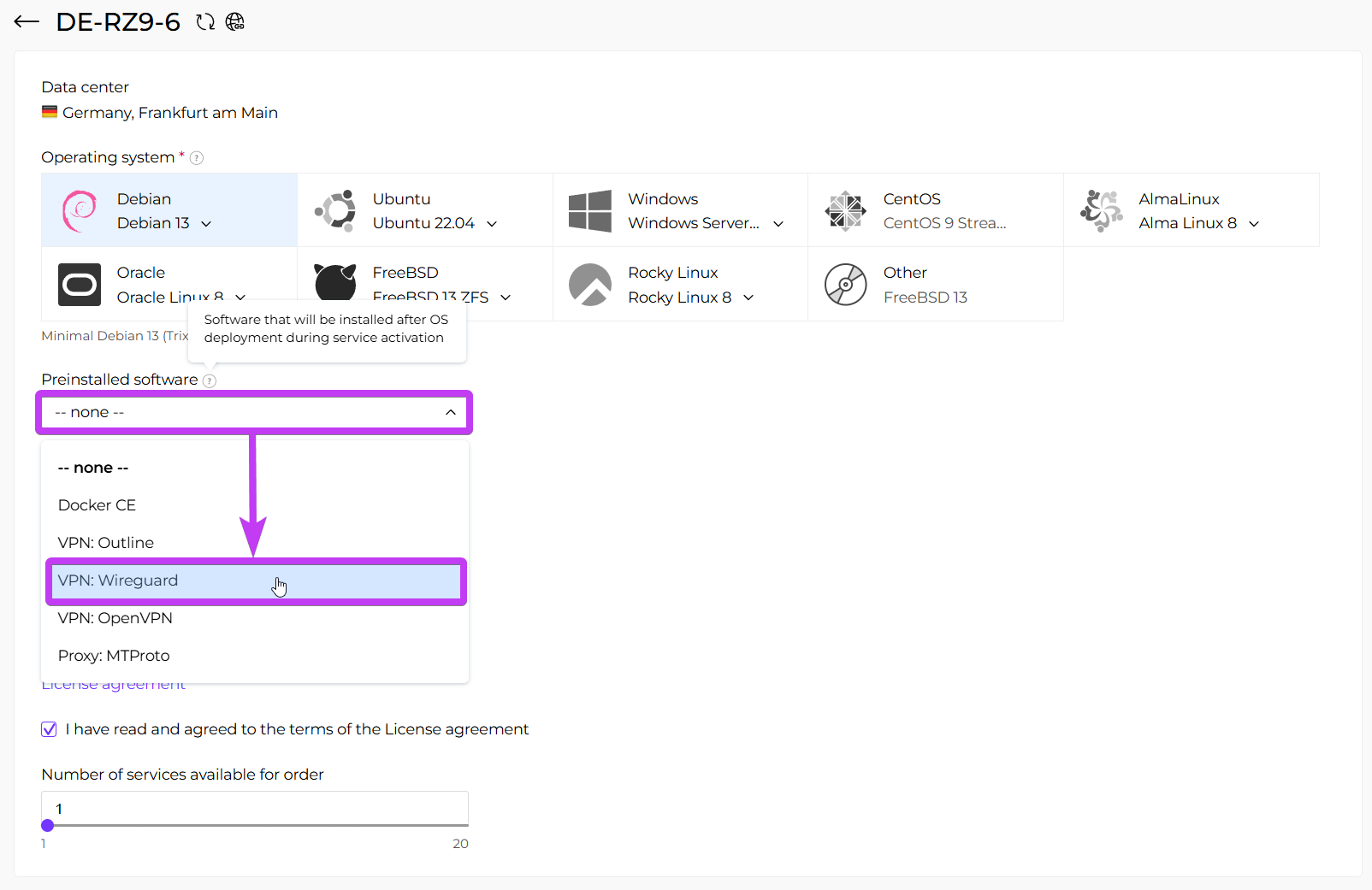
Task: Select the FreeBSD logo icon
Action: (x=335, y=282)
